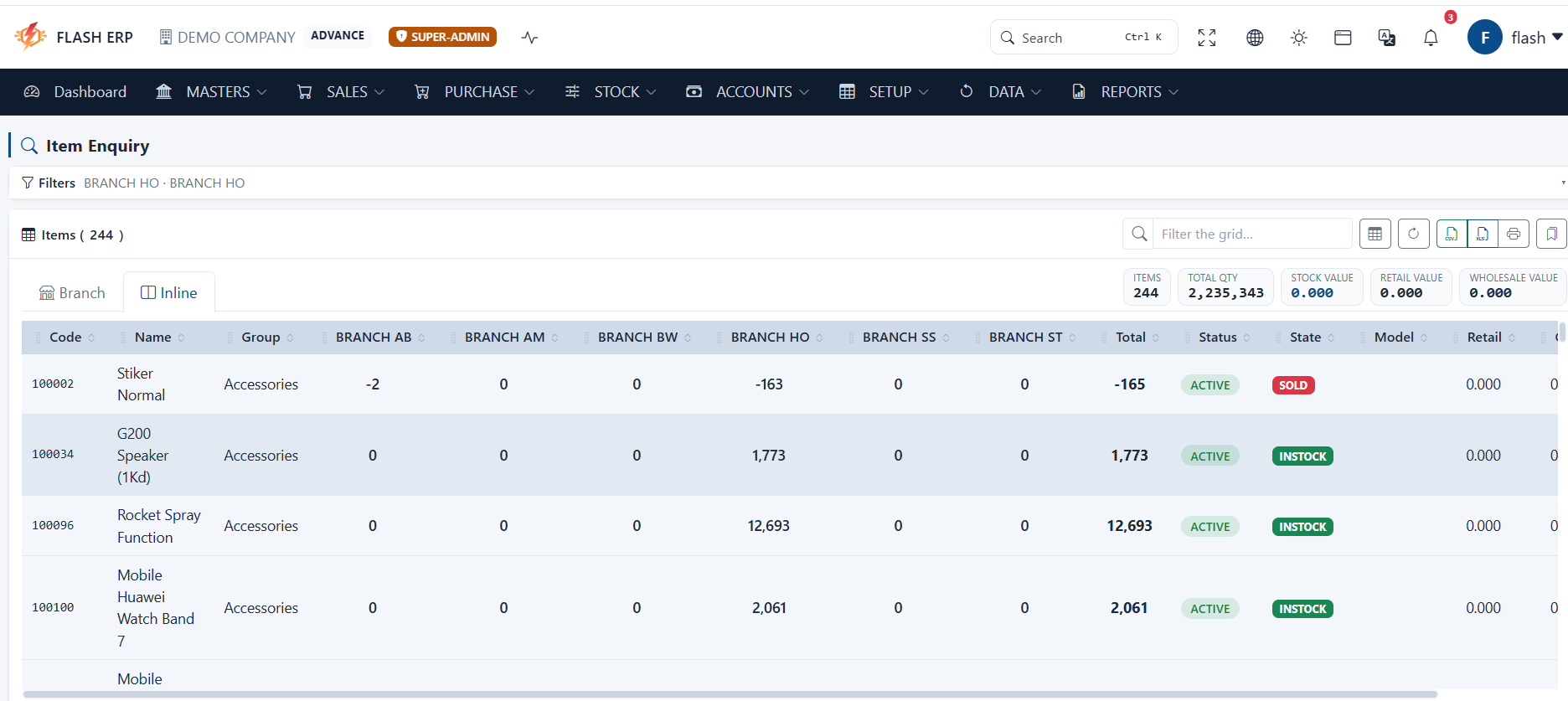Click the window layout icon
Image resolution: width=1568 pixels, height=701 pixels.
(x=1343, y=38)
